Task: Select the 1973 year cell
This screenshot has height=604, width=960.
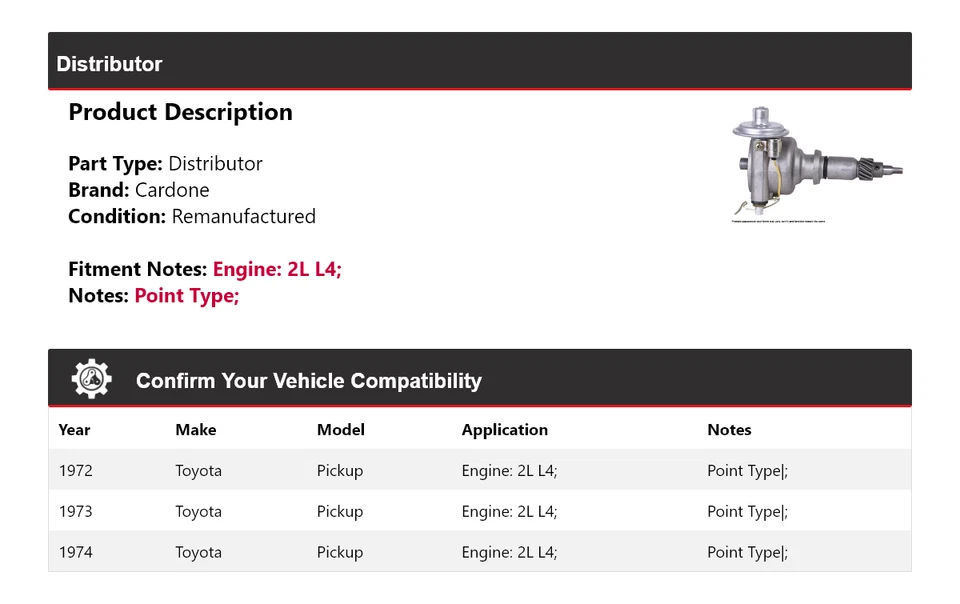Action: click(75, 512)
